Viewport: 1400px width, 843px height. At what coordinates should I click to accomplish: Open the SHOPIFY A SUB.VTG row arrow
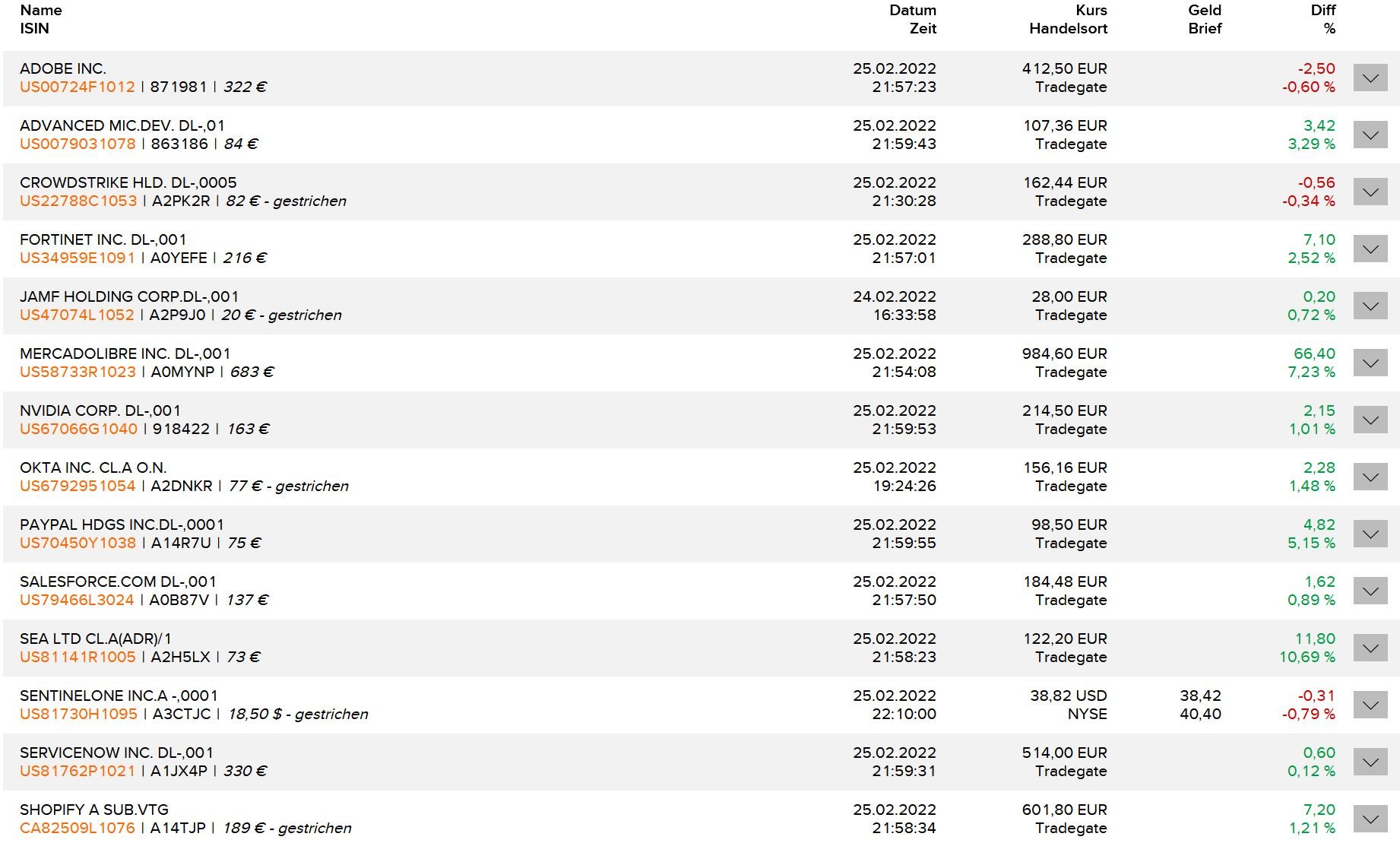[x=1370, y=819]
